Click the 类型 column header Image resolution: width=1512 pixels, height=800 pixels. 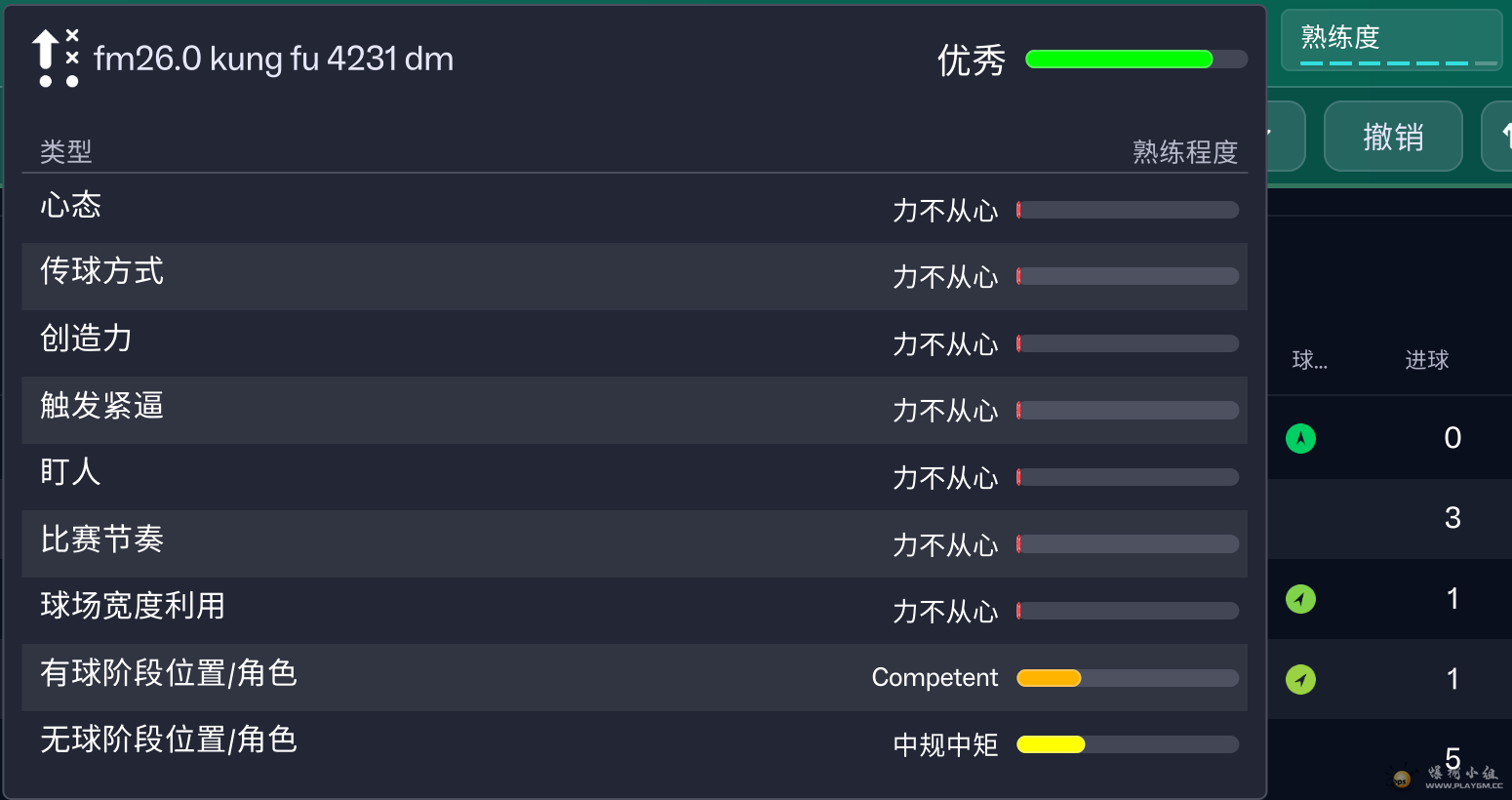click(x=66, y=151)
